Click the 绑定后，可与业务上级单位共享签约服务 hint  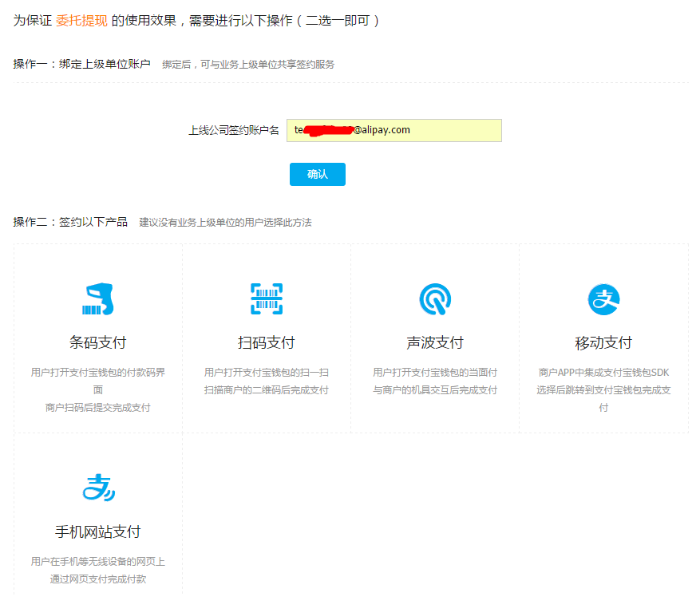[248, 65]
